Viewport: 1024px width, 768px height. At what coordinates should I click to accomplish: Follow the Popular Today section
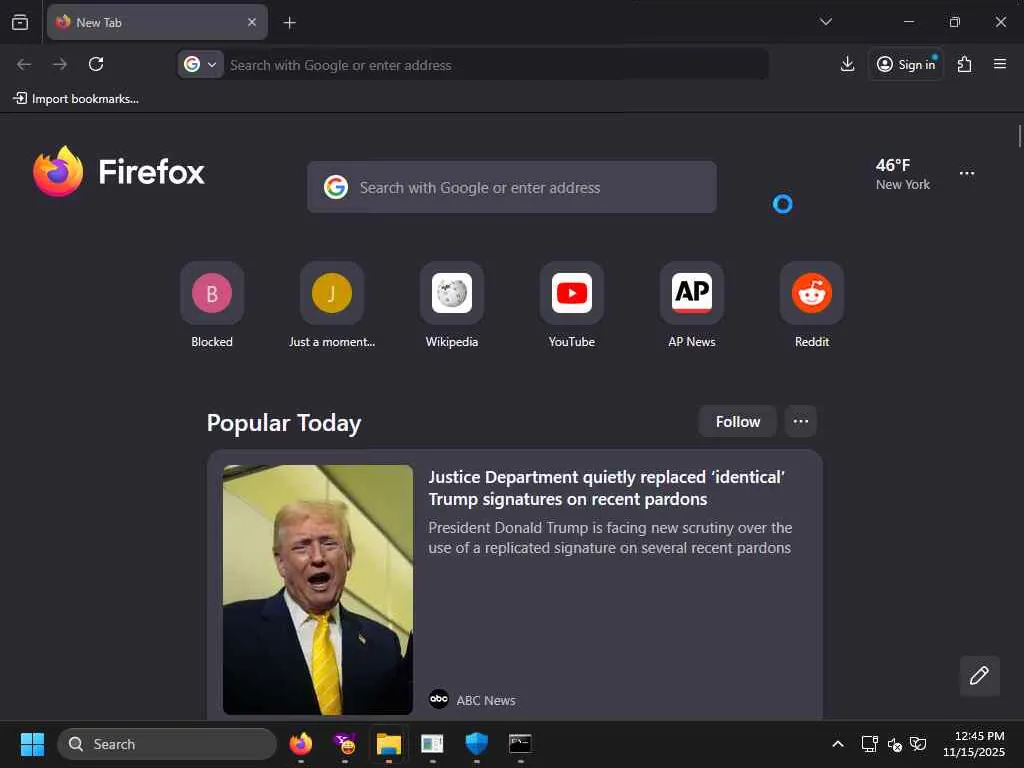(737, 422)
